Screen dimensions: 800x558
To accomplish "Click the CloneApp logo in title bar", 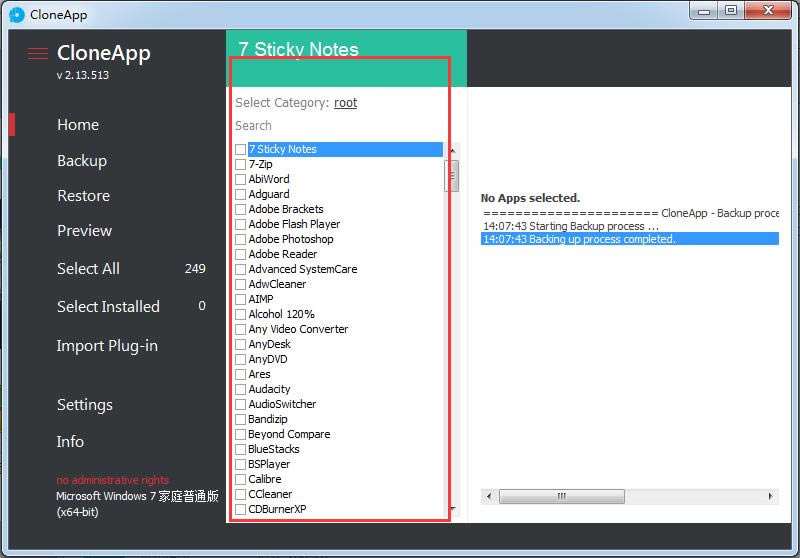I will click(x=17, y=15).
